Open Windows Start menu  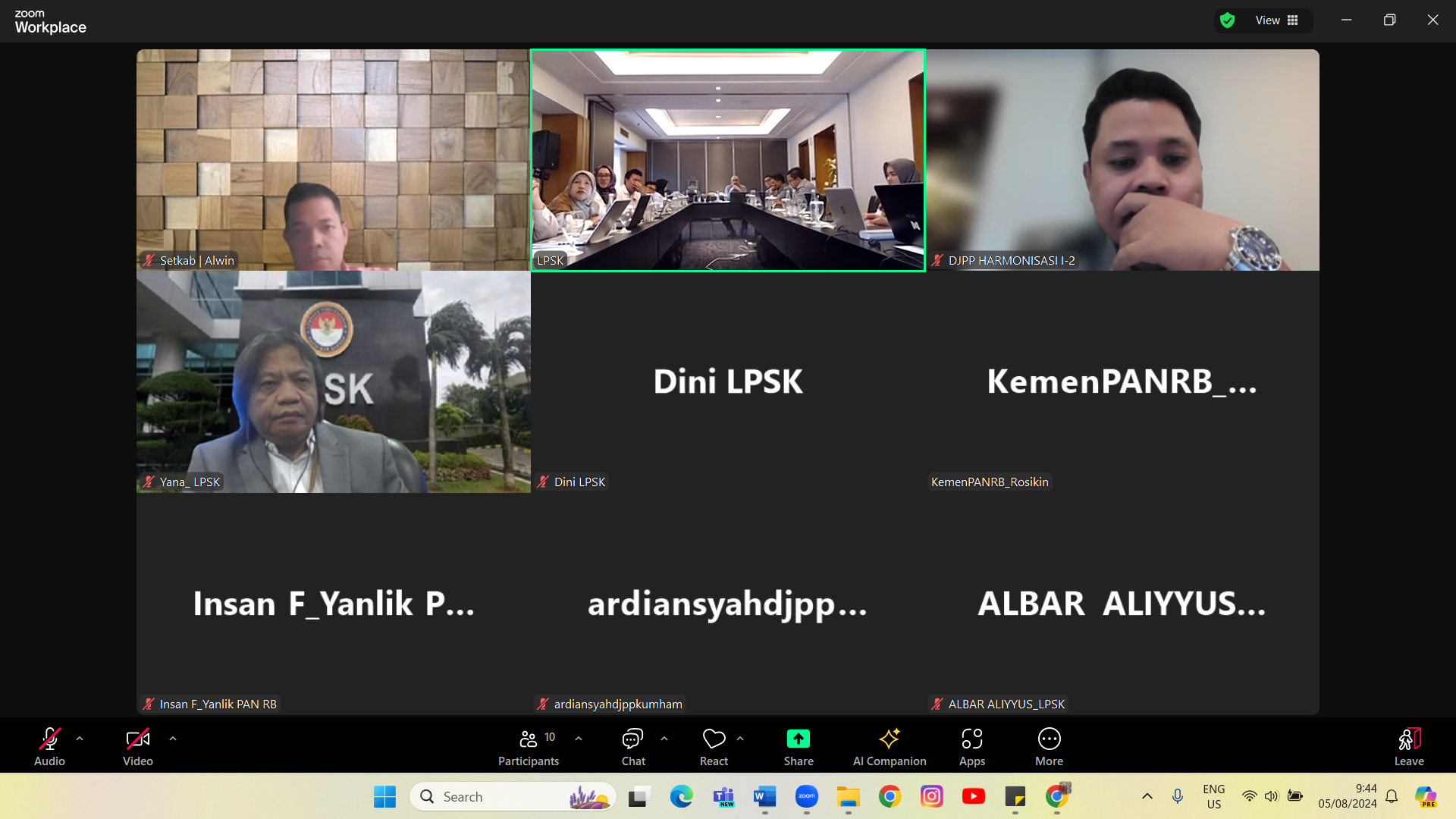point(384,796)
